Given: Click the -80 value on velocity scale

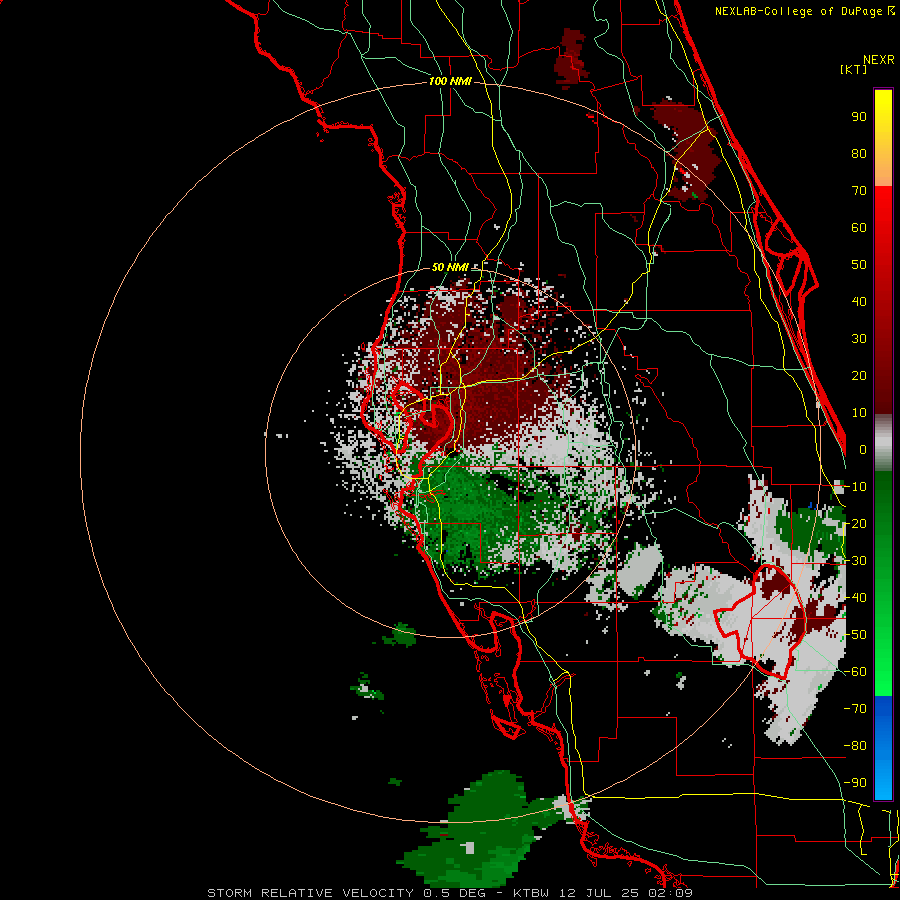Looking at the screenshot, I should [x=855, y=746].
